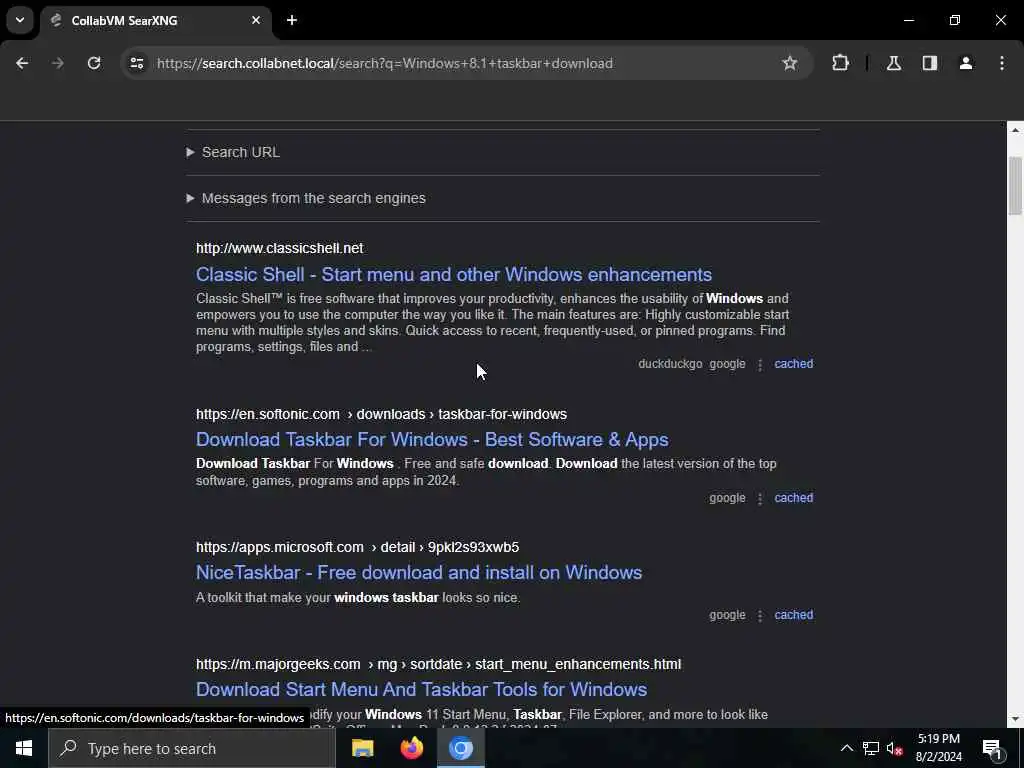Open the Extensions puzzle icon
Screen dimensions: 1024x768
[x=840, y=63]
